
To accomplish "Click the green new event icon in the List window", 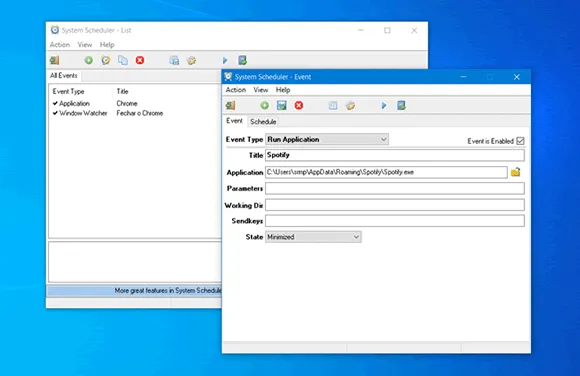I will pyautogui.click(x=88, y=60).
